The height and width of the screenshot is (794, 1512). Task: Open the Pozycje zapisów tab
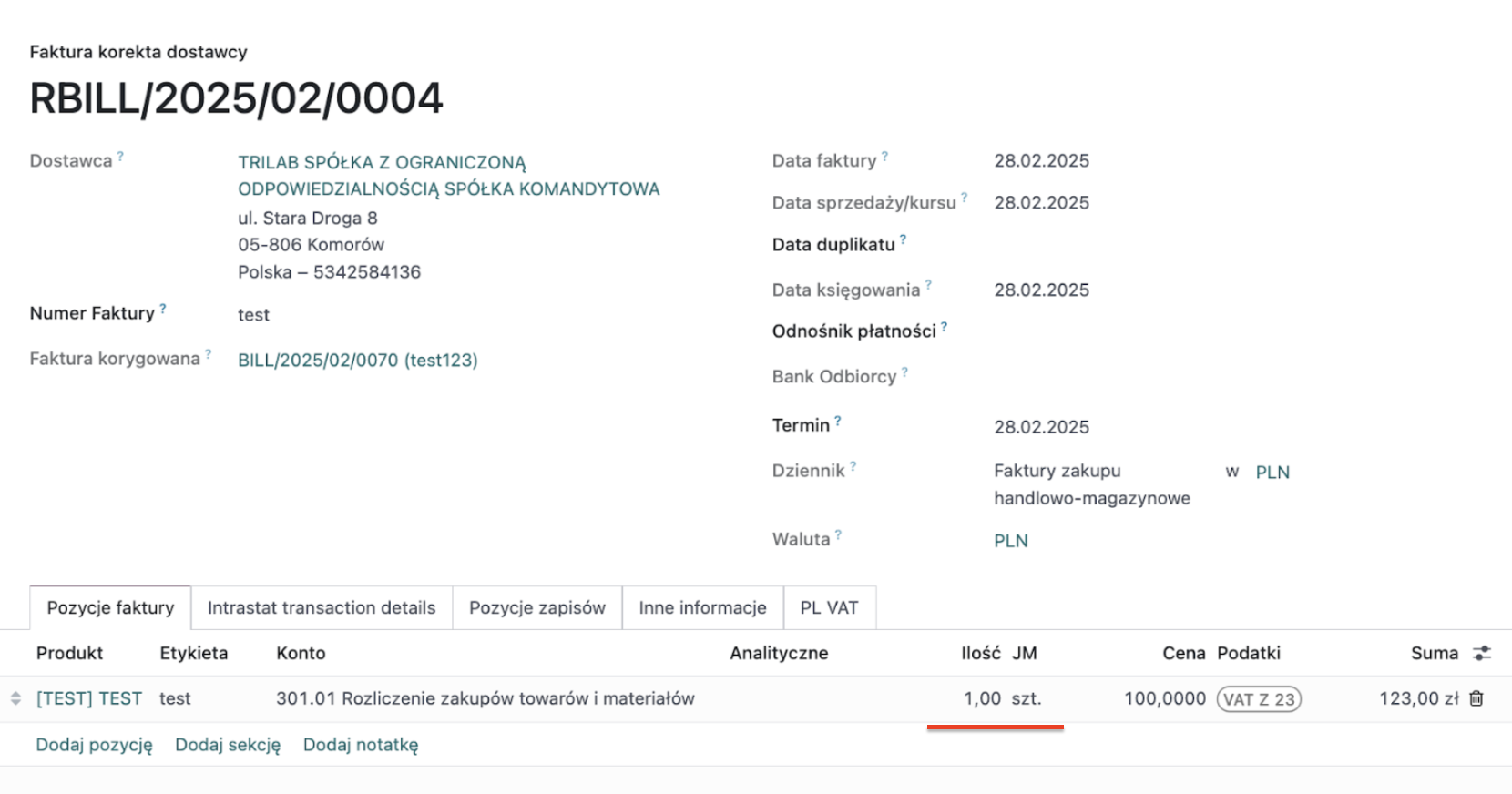tap(537, 607)
